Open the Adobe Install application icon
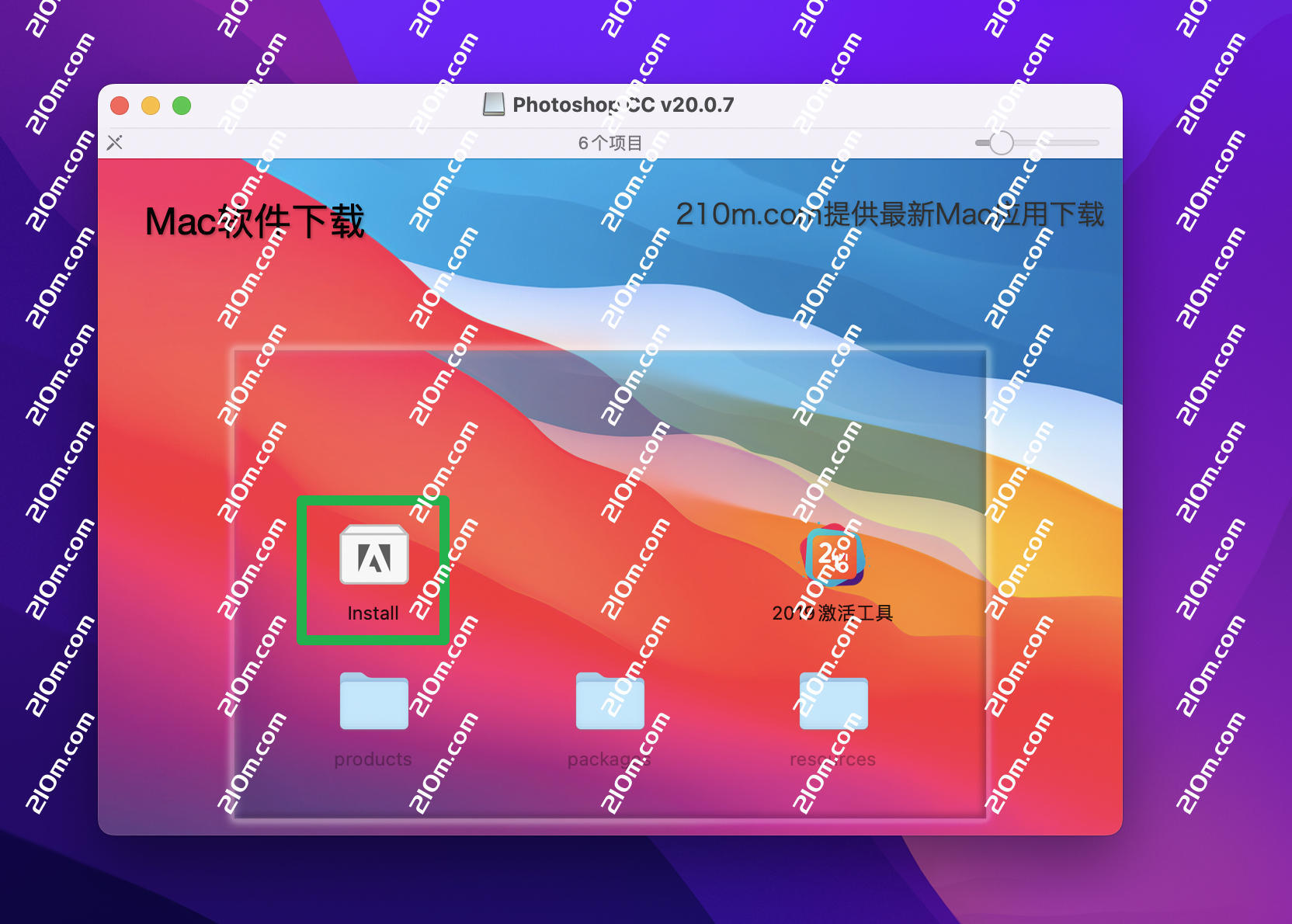The width and height of the screenshot is (1292, 924). click(374, 554)
